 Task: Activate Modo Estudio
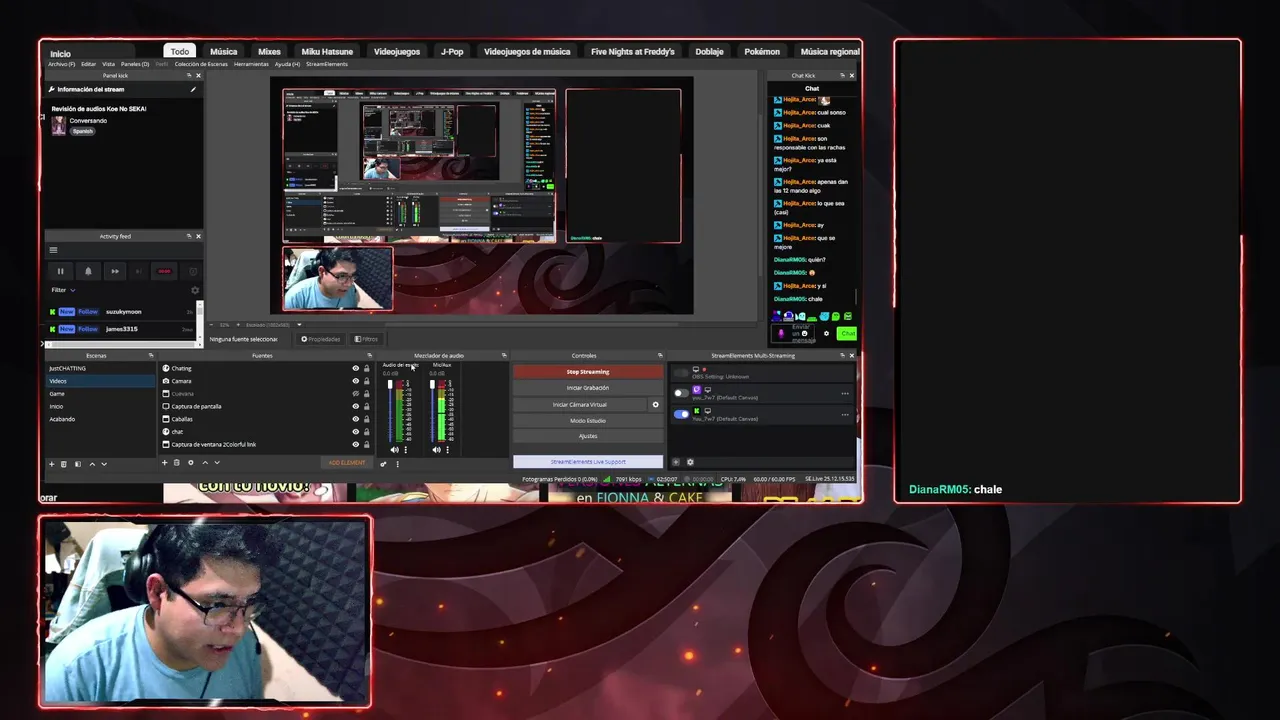pyautogui.click(x=588, y=421)
